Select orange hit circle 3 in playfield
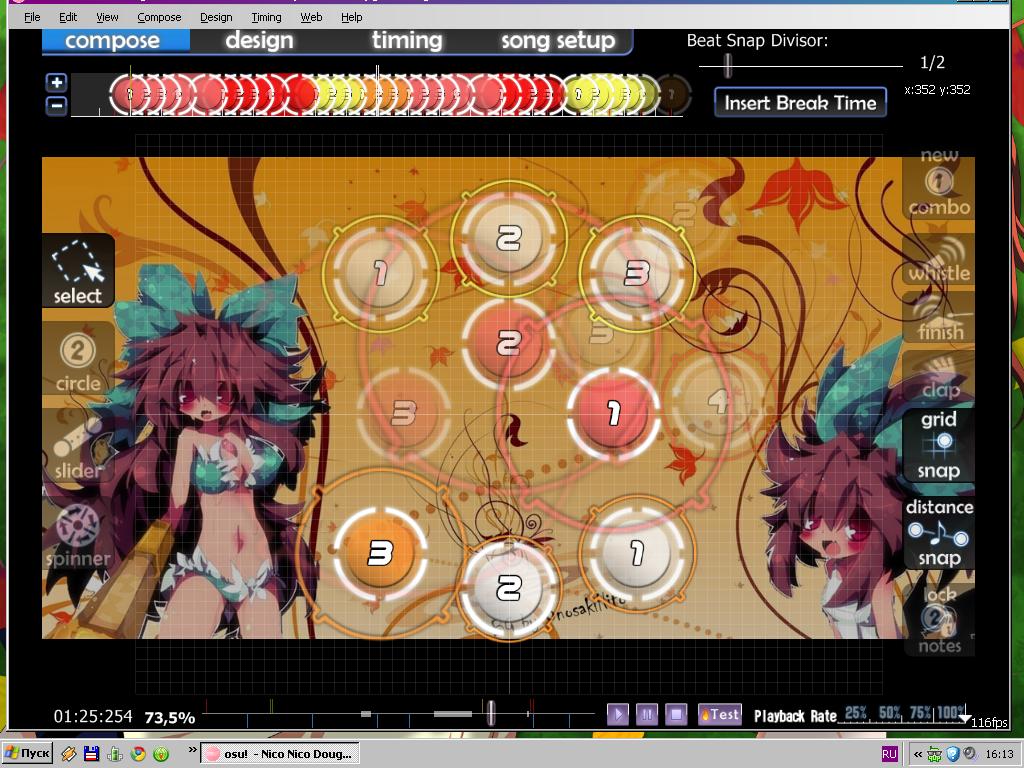Screen dimensions: 1024x768 tap(380, 554)
